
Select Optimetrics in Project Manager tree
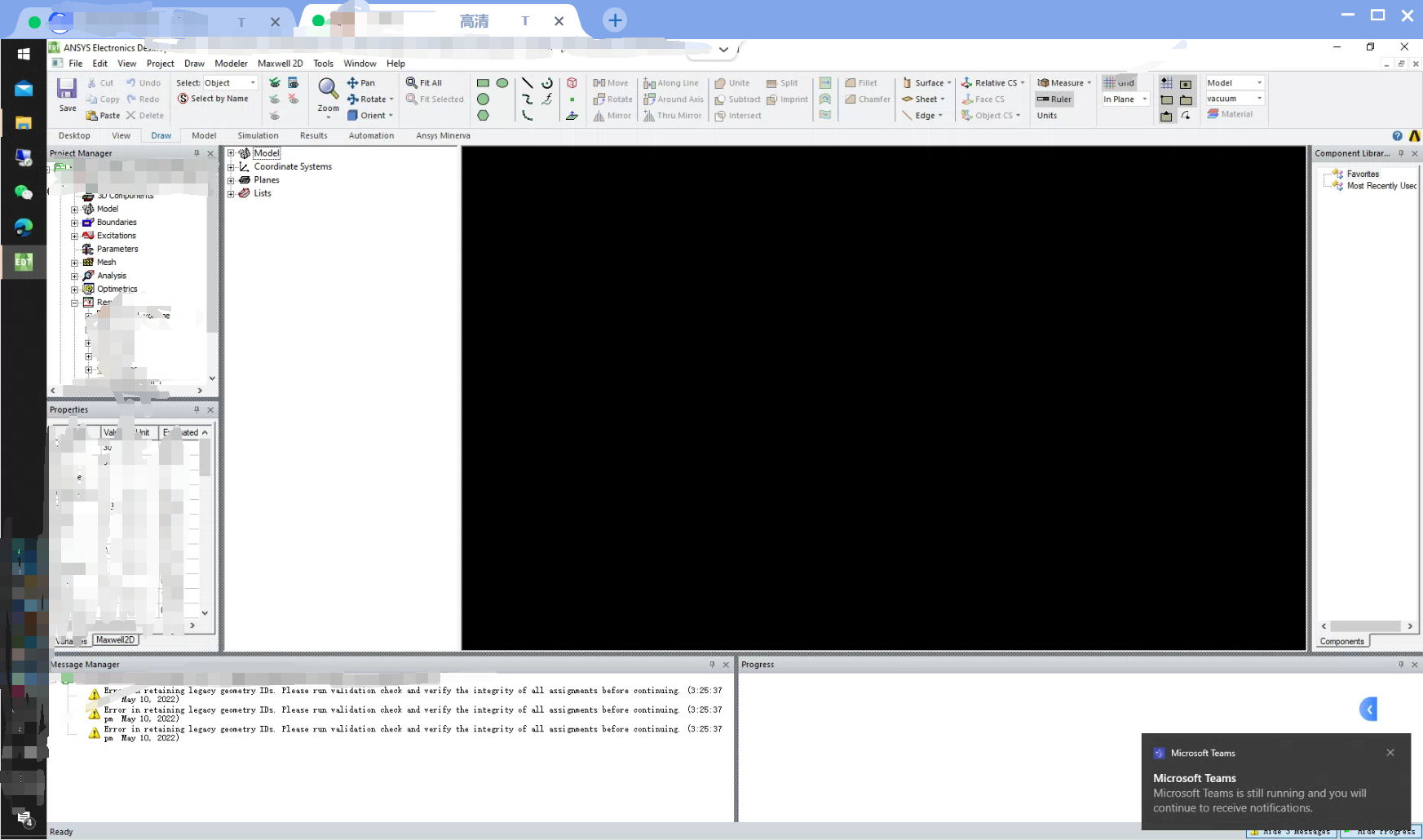click(117, 289)
